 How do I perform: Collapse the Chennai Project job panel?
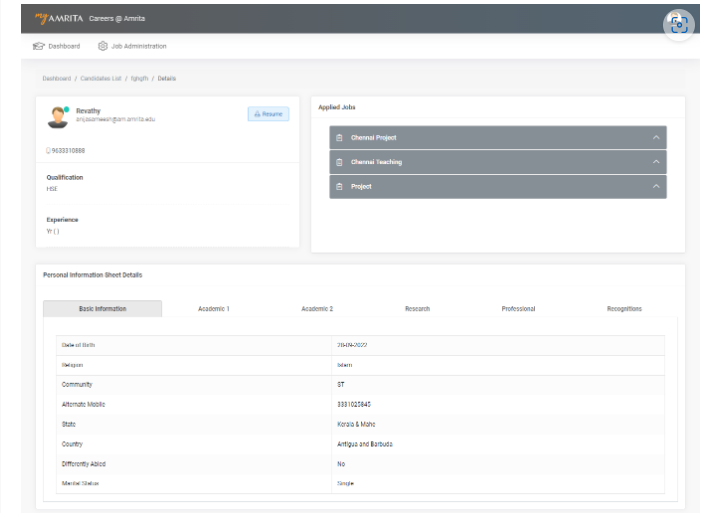pyautogui.click(x=656, y=138)
